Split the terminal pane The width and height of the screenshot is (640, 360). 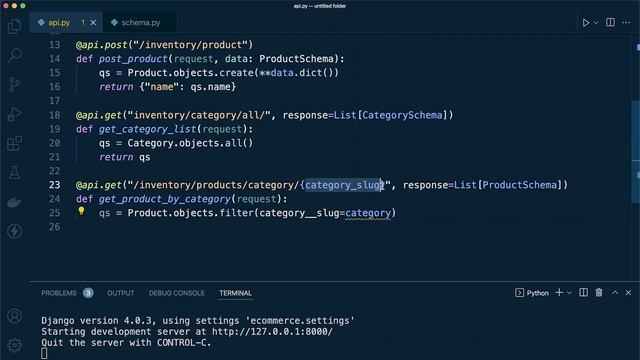click(584, 293)
